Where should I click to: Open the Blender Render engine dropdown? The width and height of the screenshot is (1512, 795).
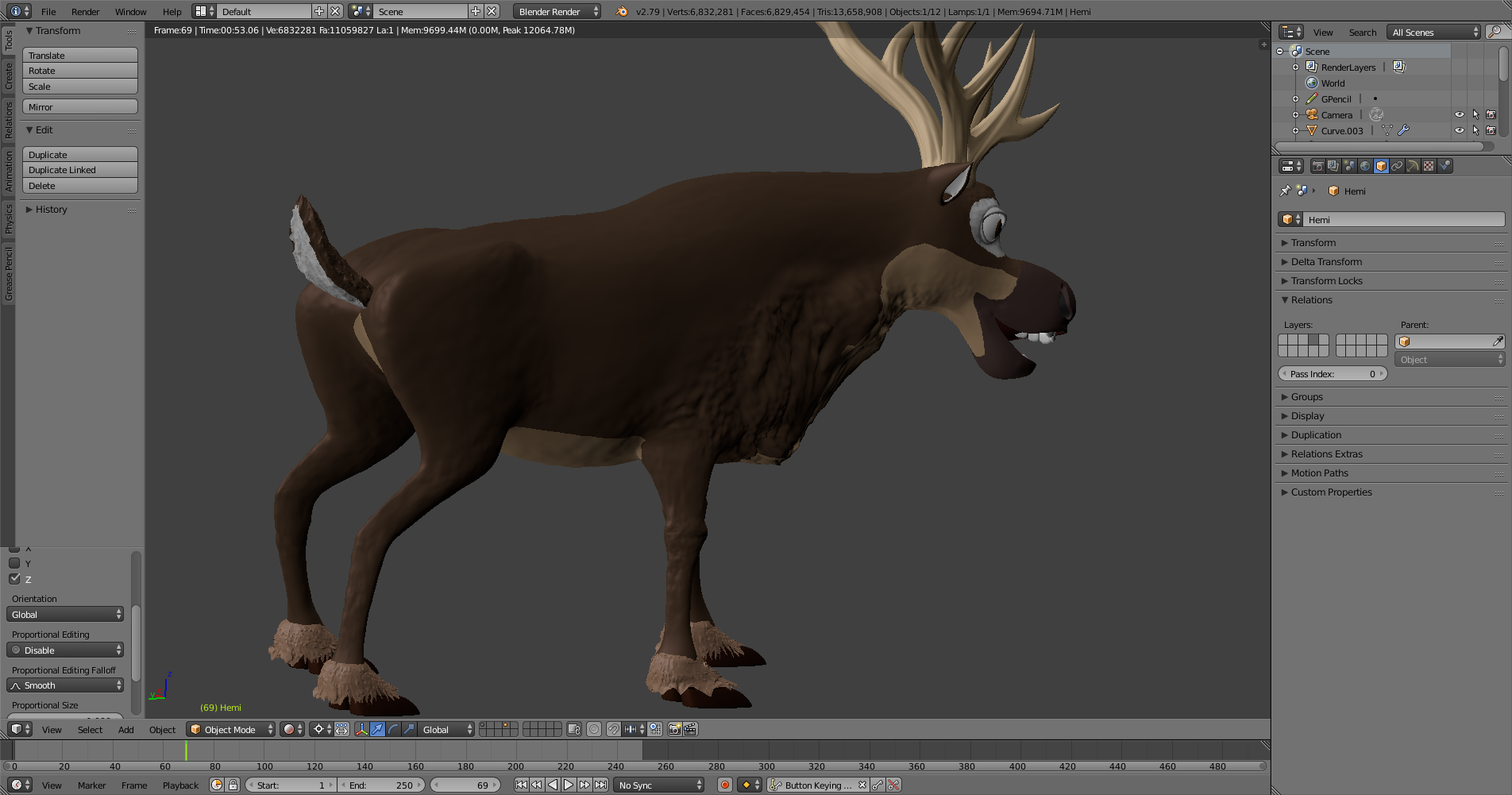(557, 11)
